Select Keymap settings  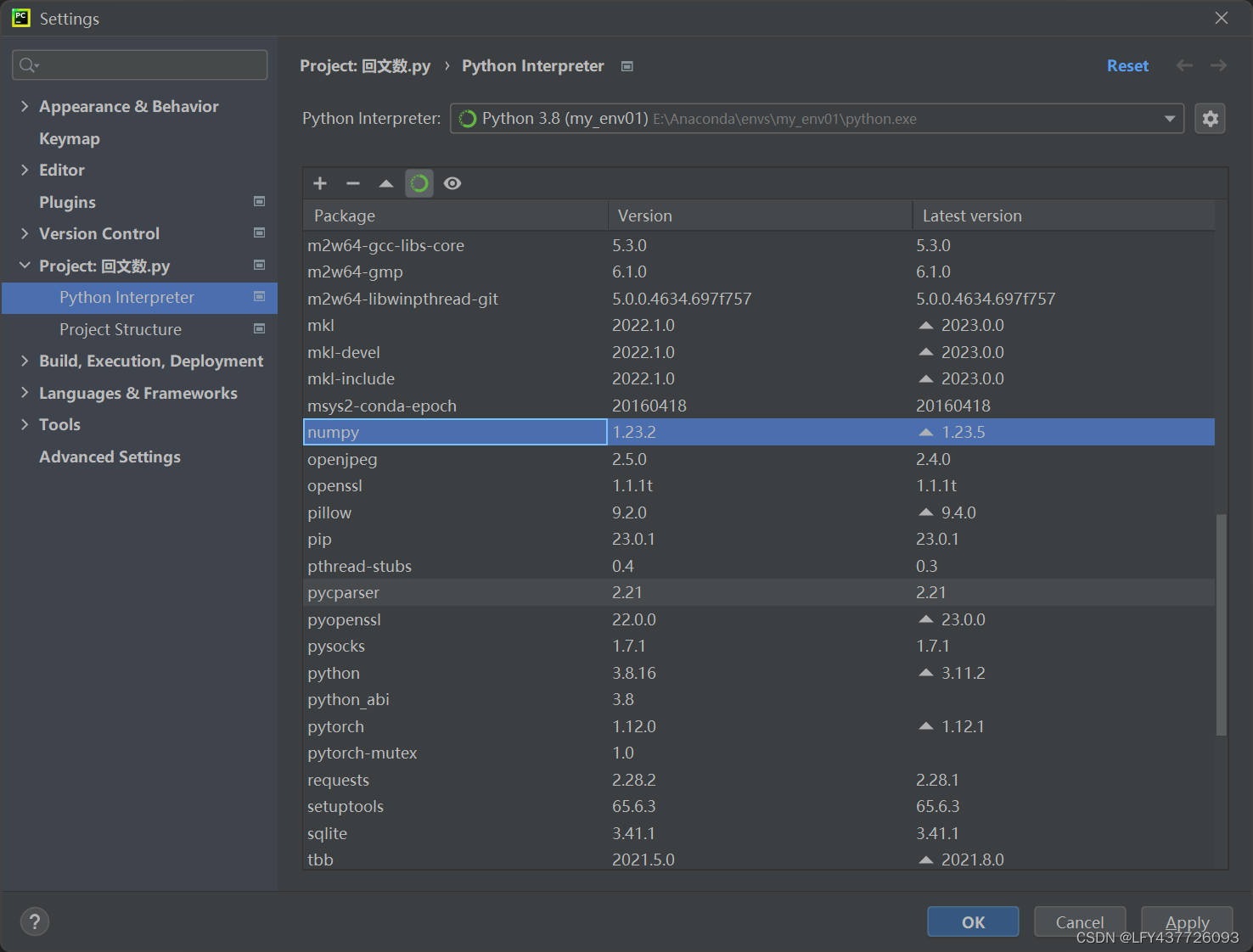point(70,138)
